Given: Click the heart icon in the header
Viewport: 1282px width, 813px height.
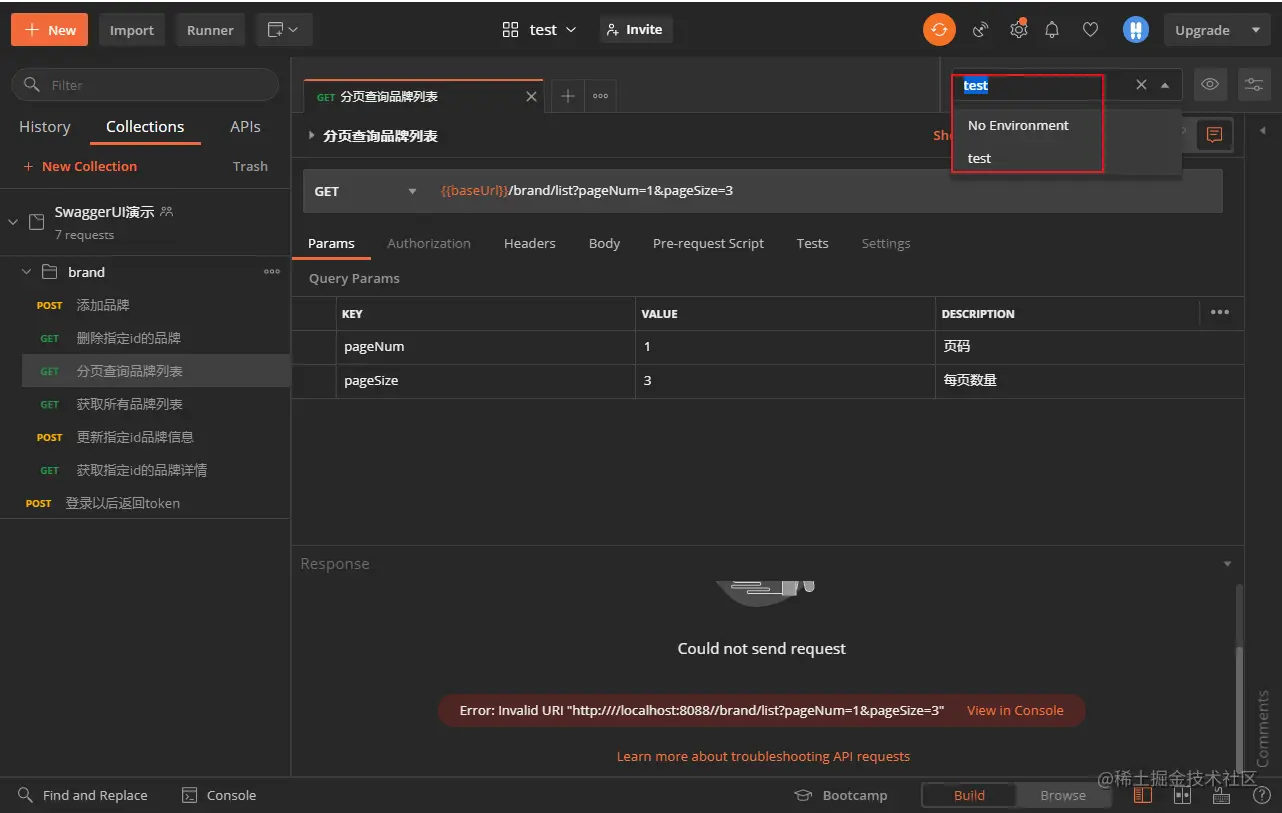Looking at the screenshot, I should pyautogui.click(x=1090, y=30).
